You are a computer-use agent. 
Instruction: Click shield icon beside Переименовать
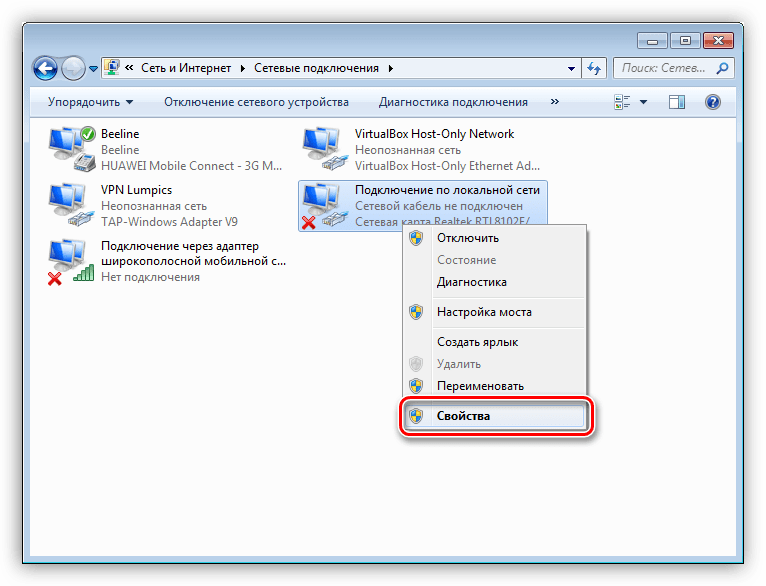416,386
